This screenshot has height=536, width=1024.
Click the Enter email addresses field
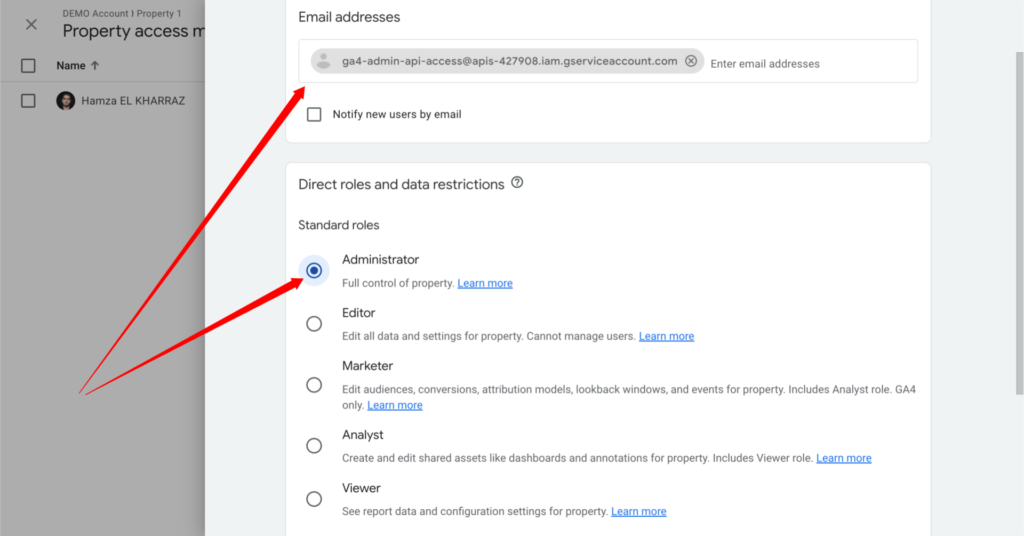(x=800, y=63)
